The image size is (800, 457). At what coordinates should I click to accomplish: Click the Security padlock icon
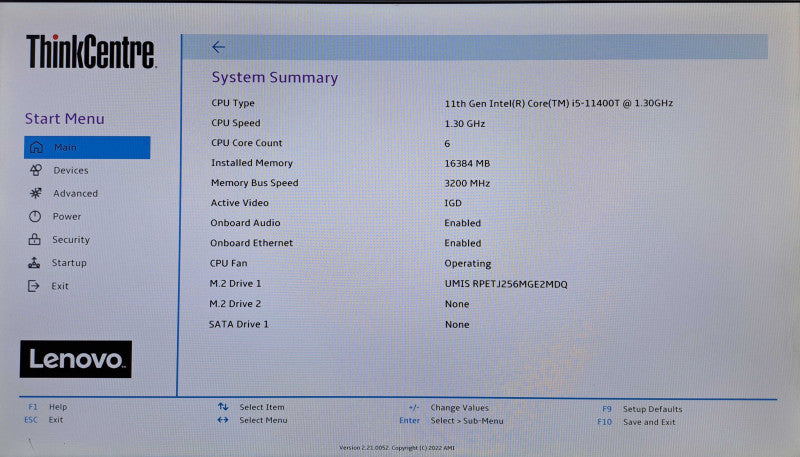35,239
